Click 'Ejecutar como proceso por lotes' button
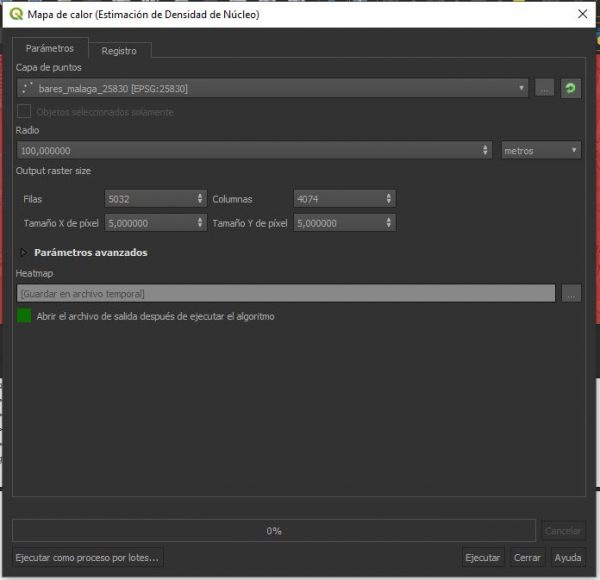This screenshot has height=580, width=600. pyautogui.click(x=88, y=557)
